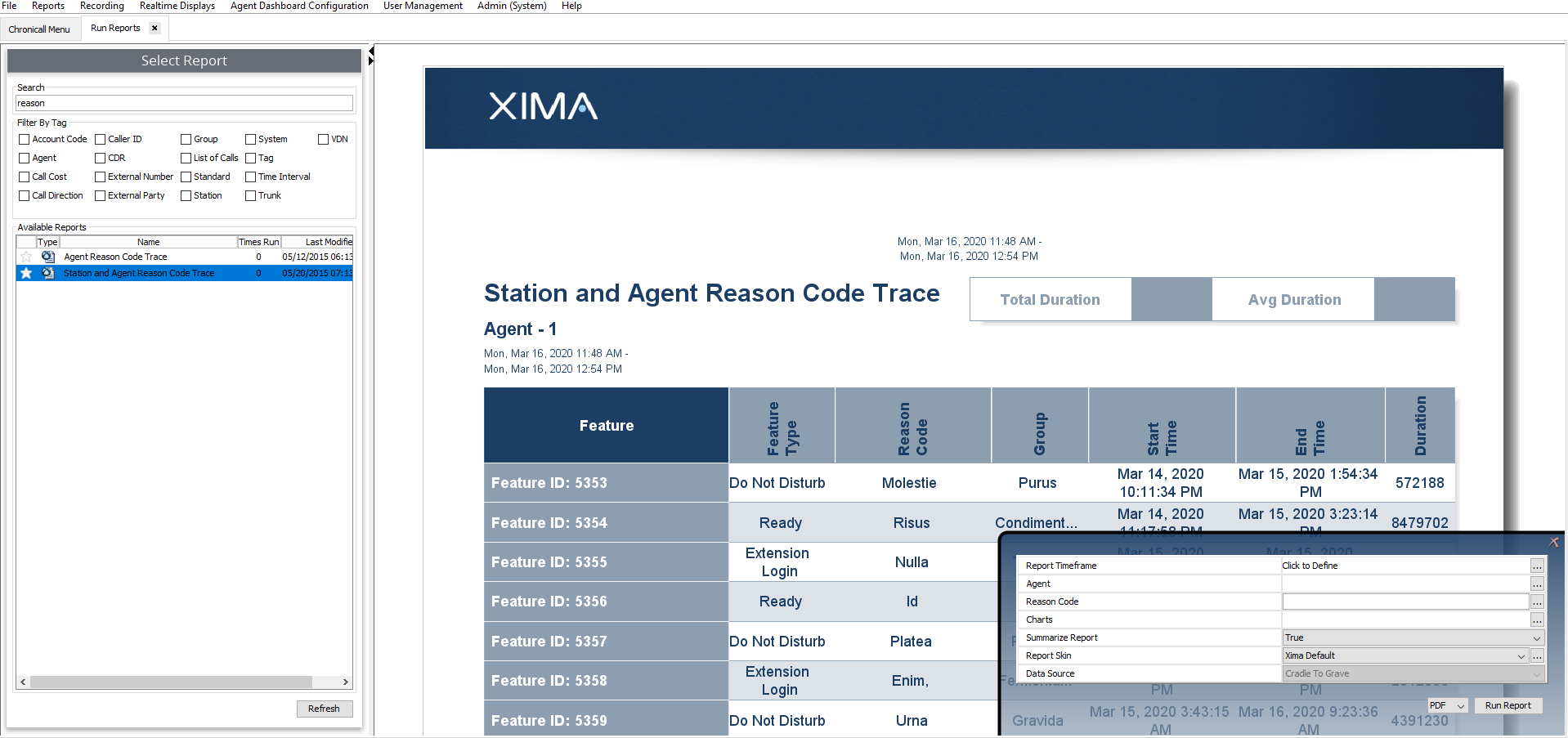
Task: Open Report Skin ellipsis button
Action: pyautogui.click(x=1538, y=655)
